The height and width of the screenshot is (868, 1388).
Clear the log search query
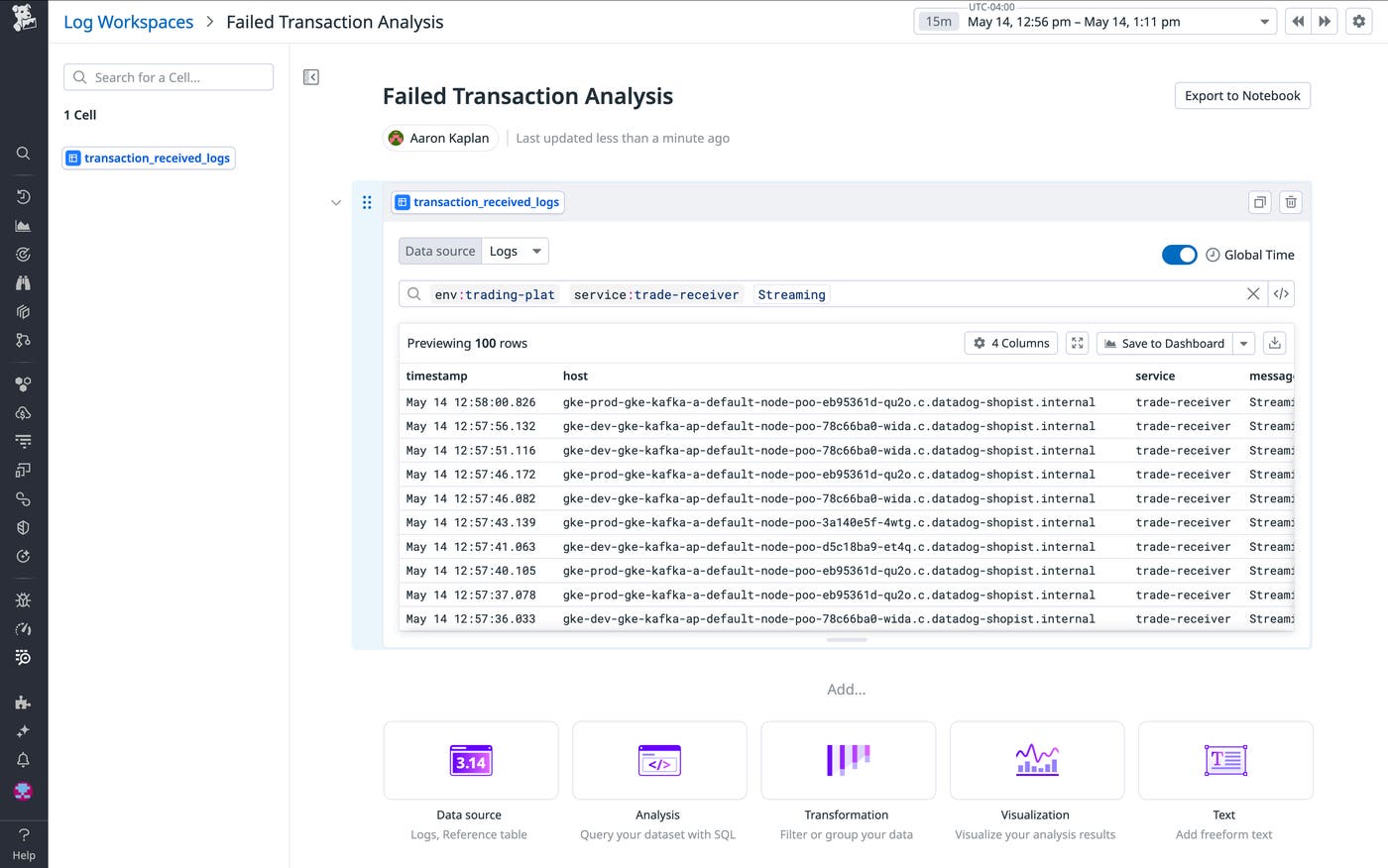[1253, 294]
